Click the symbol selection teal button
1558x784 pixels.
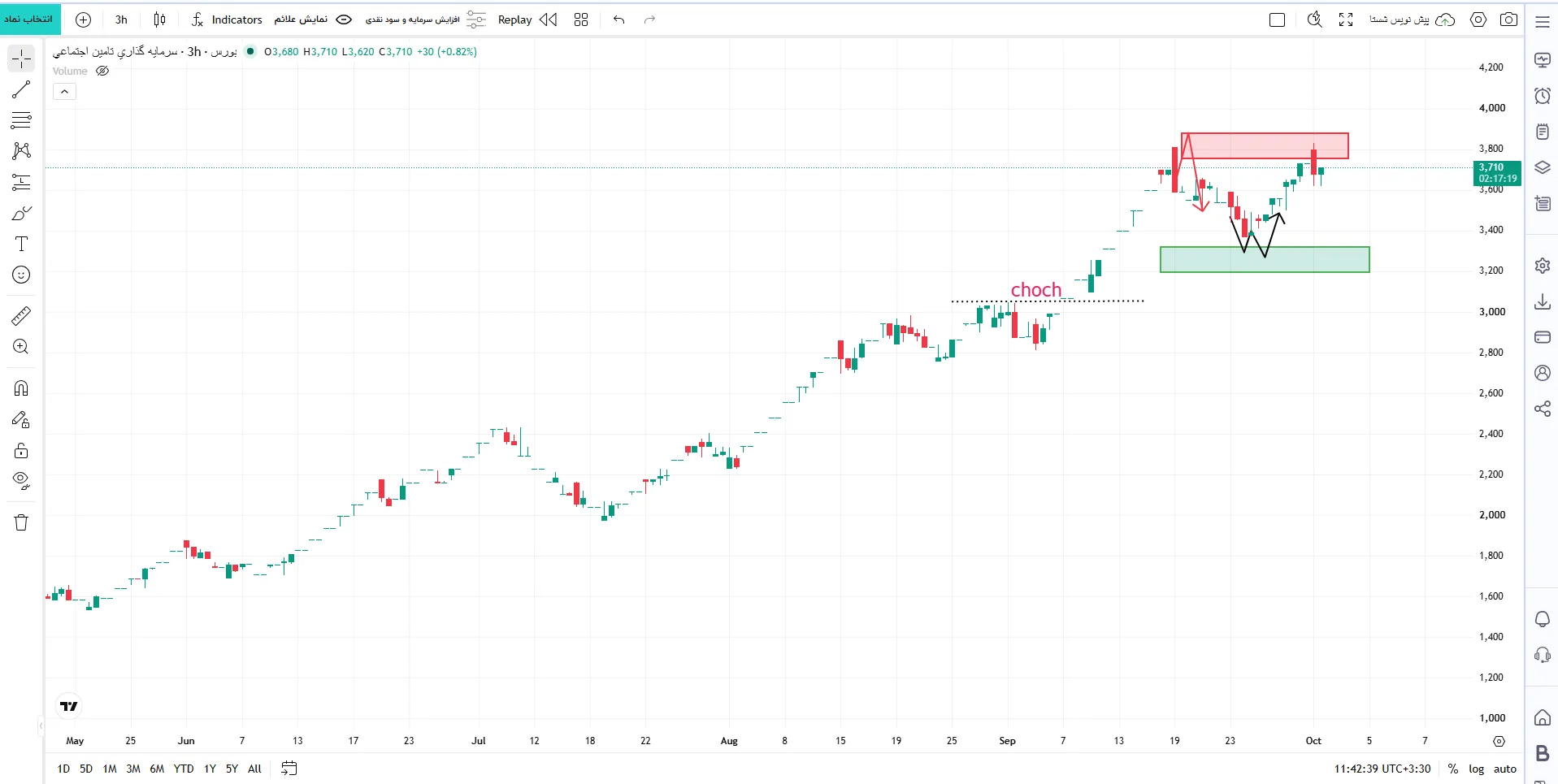tap(29, 19)
